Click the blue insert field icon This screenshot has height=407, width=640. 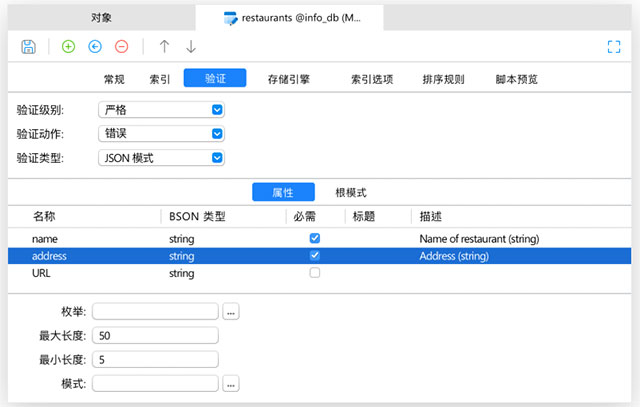point(95,47)
